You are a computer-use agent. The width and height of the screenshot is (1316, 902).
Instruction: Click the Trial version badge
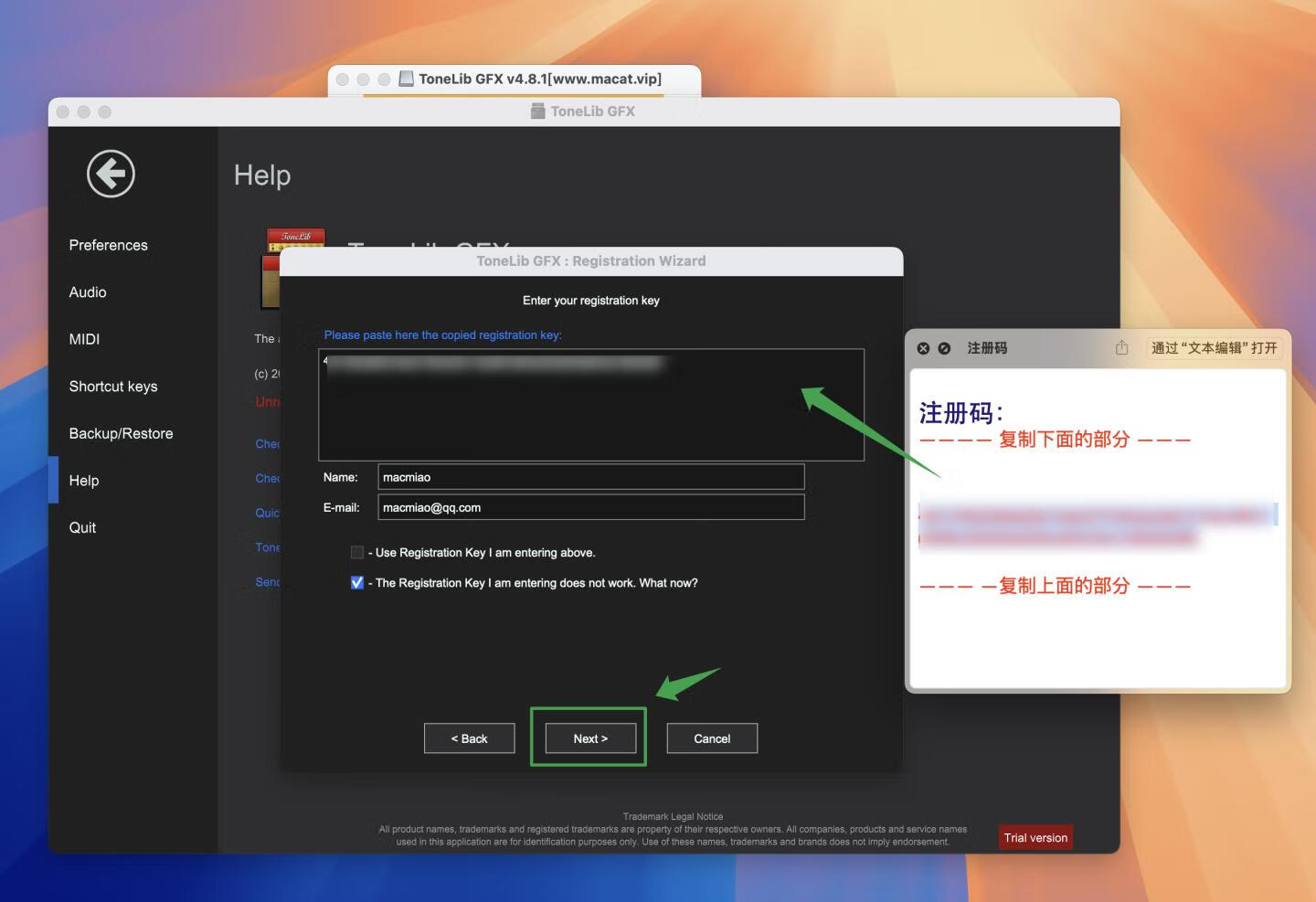coord(1035,837)
